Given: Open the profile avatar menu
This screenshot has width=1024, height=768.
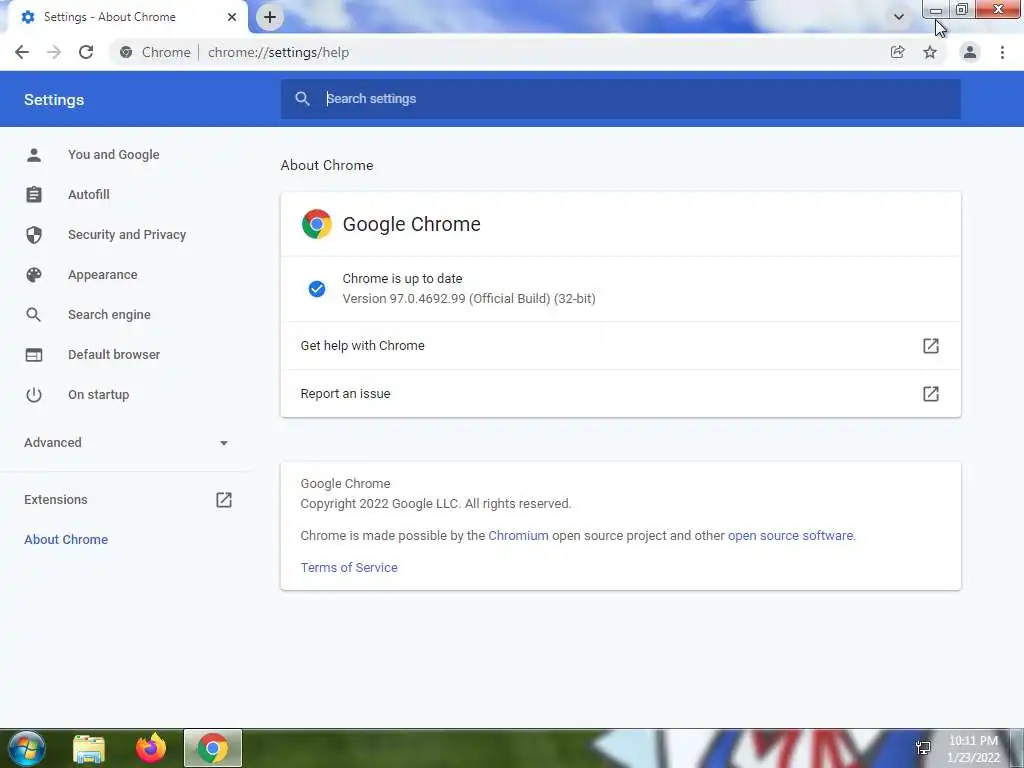Looking at the screenshot, I should click(x=970, y=52).
